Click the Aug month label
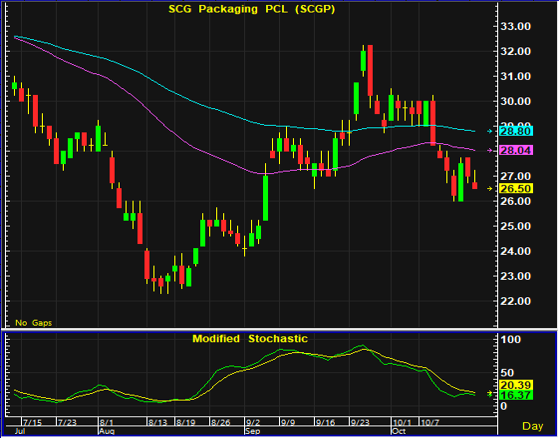The height and width of the screenshot is (438, 559). point(106,431)
